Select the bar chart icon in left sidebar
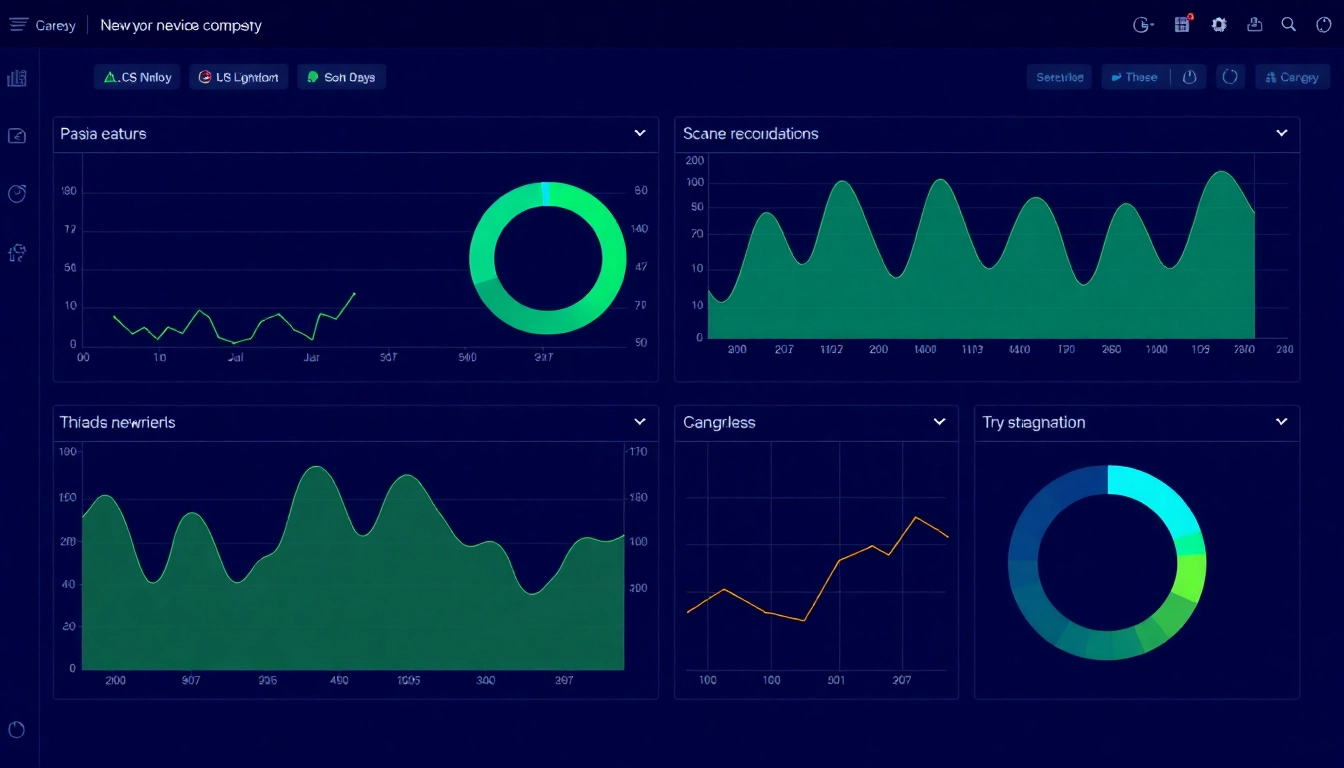 coord(16,76)
